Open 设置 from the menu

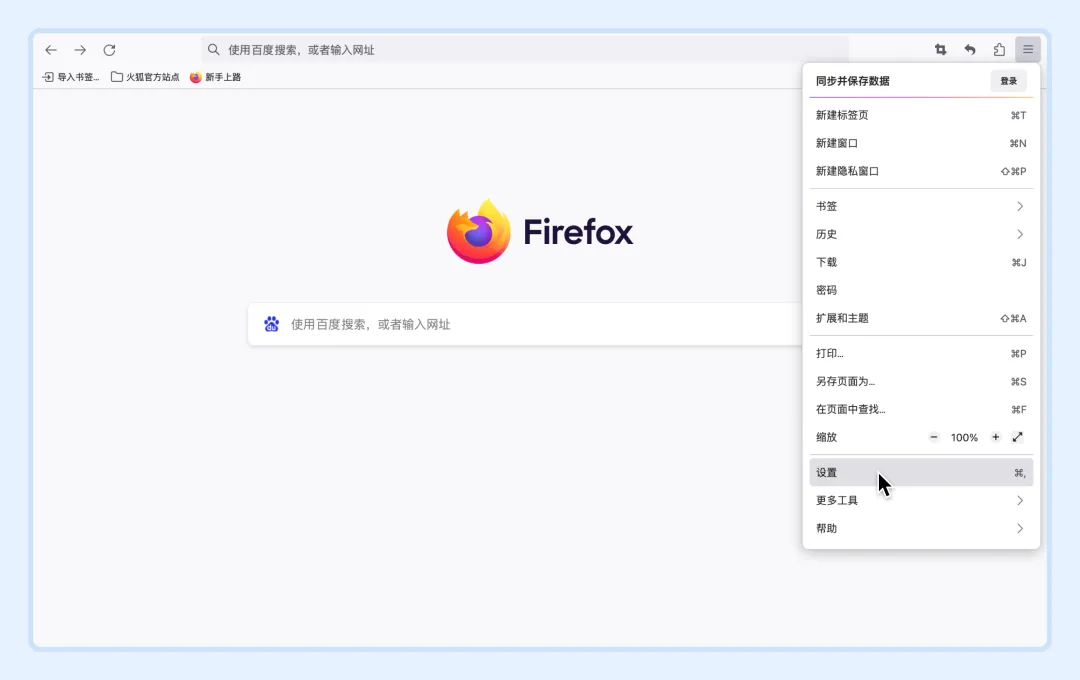921,473
